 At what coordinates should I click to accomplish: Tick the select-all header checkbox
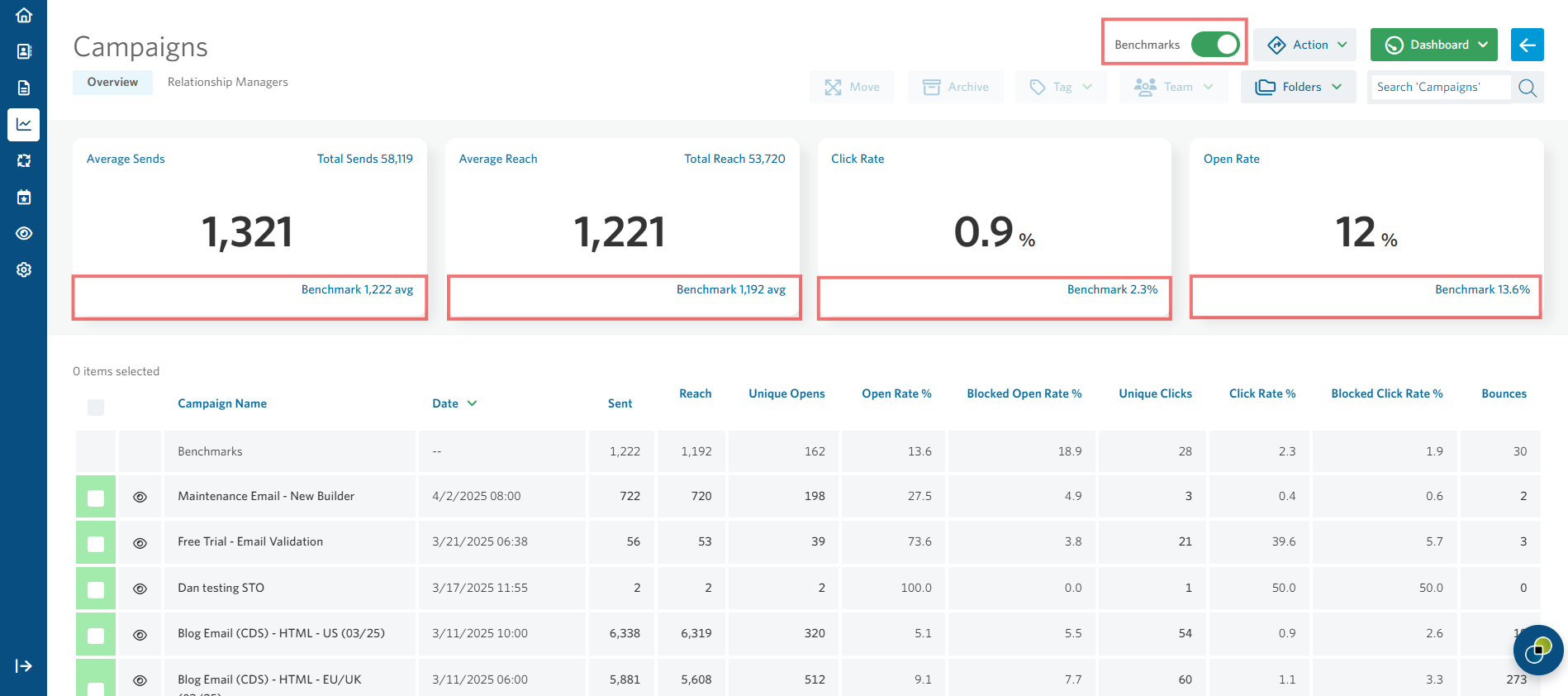pos(96,408)
